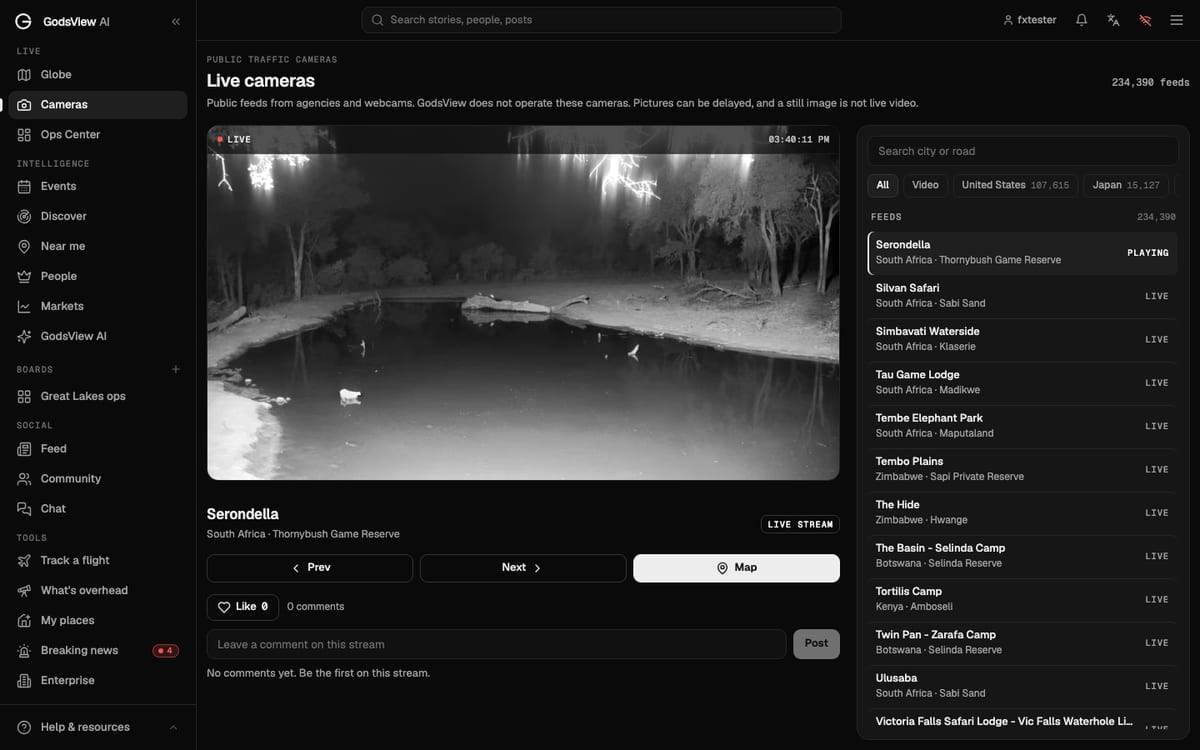
Task: Open the Discover section
Action: click(98, 217)
